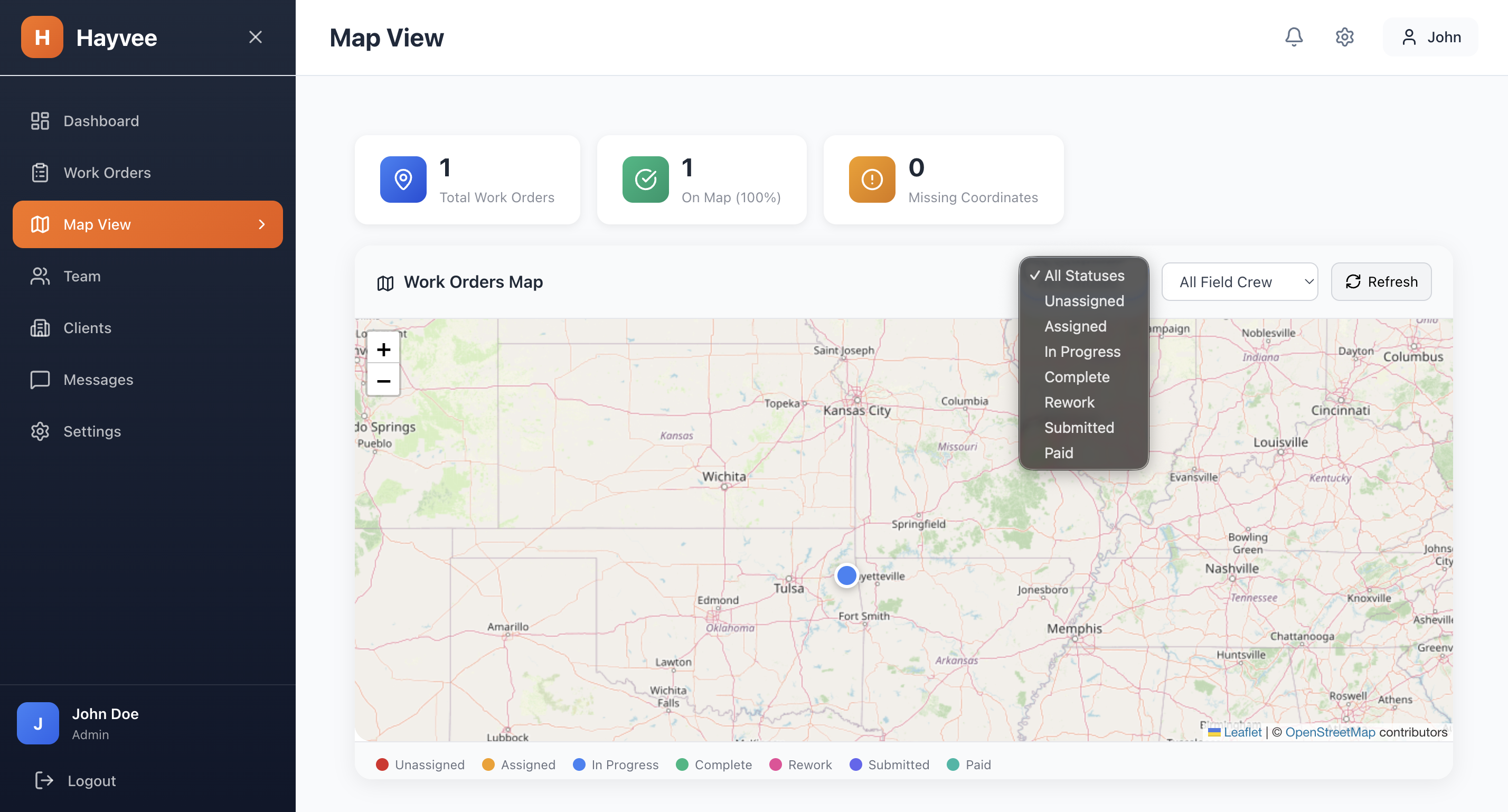Open the settings gear in the top bar

(1345, 37)
